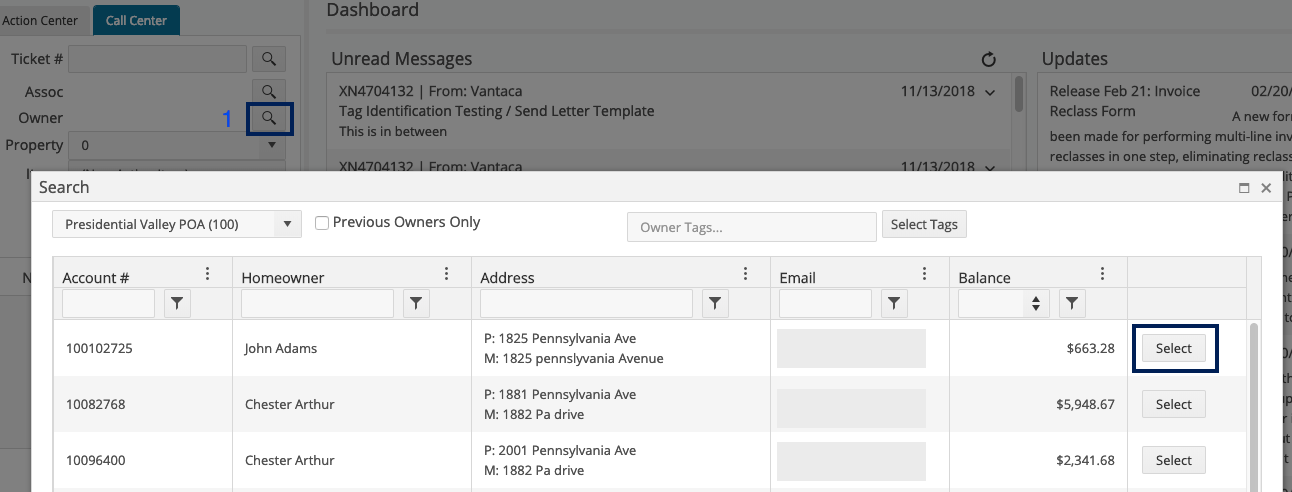Expand the first unread message chevron
This screenshot has width=1292, height=492.
[990, 92]
